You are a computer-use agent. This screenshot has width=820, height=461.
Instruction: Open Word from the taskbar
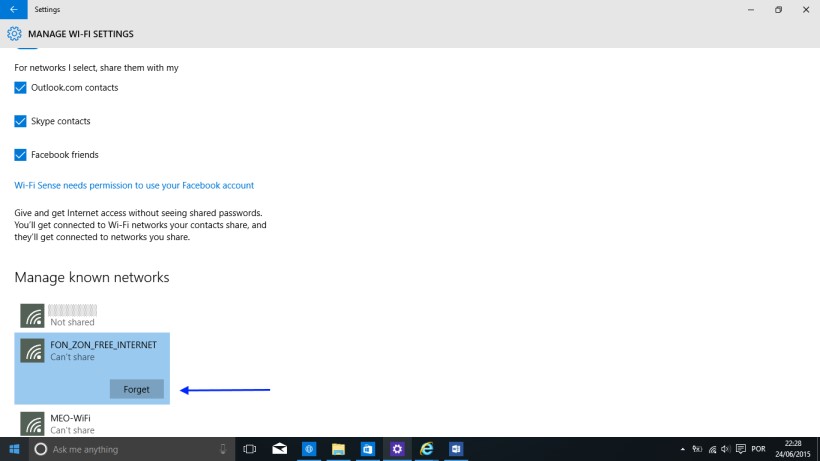[455, 449]
